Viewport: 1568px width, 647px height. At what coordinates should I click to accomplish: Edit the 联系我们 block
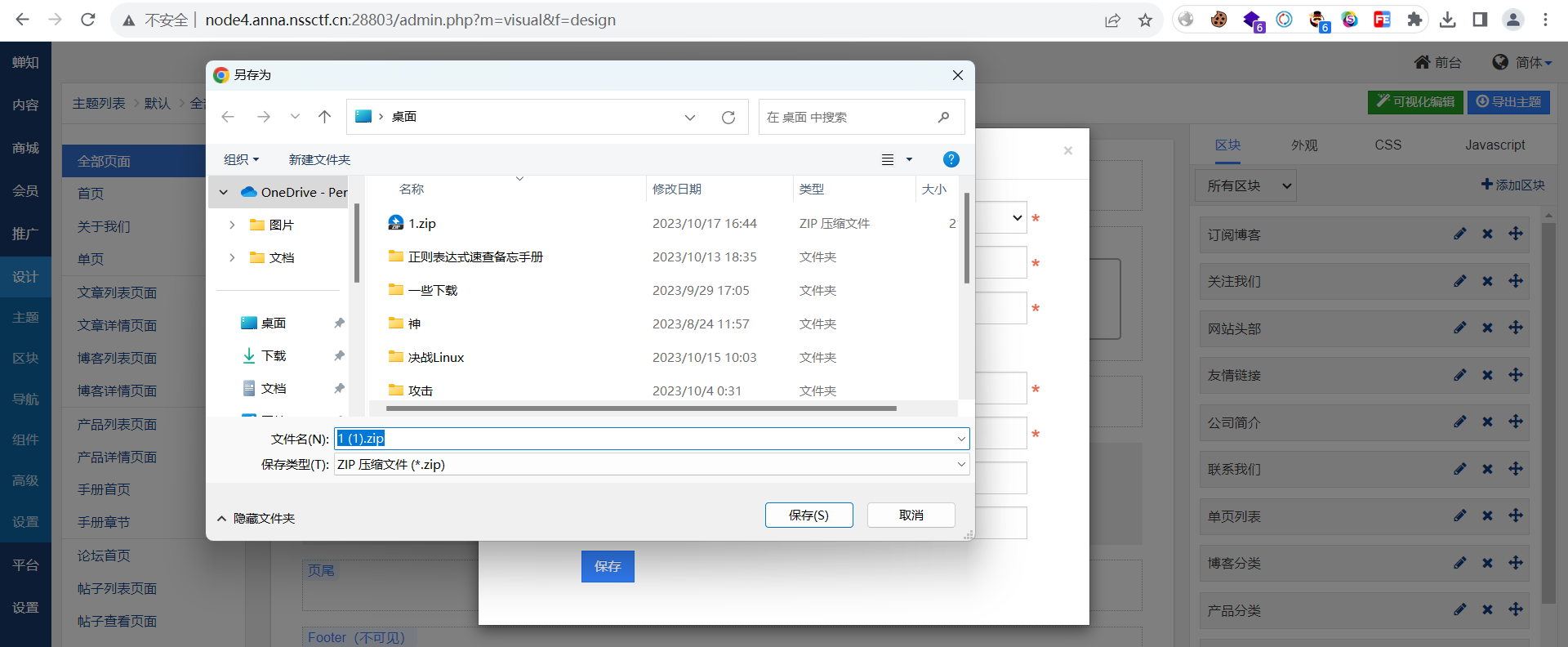point(1459,469)
